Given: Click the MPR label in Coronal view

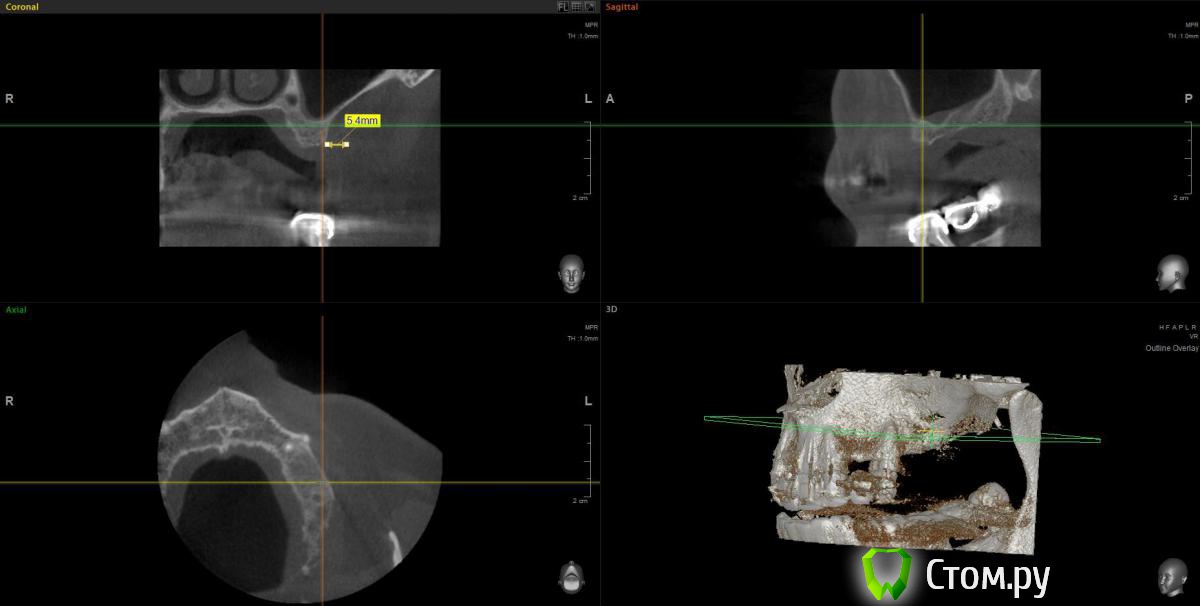Looking at the screenshot, I should (x=591, y=25).
